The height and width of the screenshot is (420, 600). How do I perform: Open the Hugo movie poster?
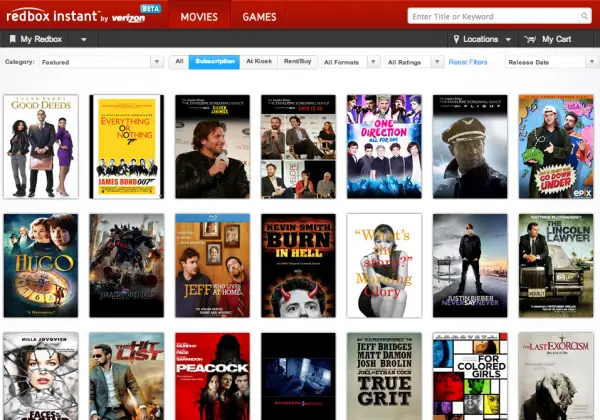(41, 265)
